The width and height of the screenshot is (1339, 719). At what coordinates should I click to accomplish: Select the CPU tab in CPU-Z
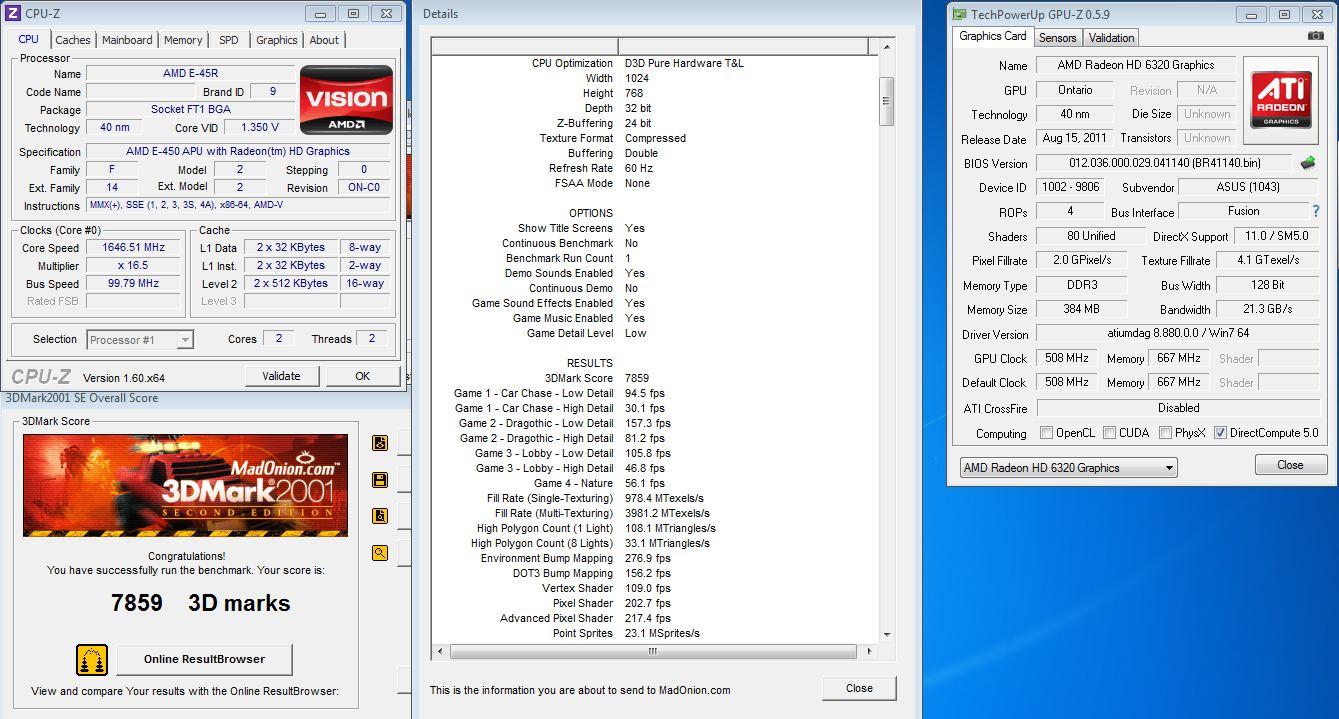coord(29,39)
